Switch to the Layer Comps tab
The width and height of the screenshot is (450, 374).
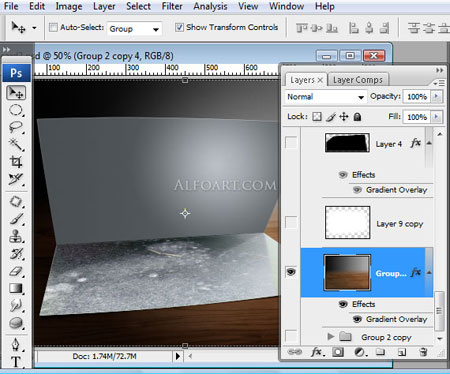[358, 80]
